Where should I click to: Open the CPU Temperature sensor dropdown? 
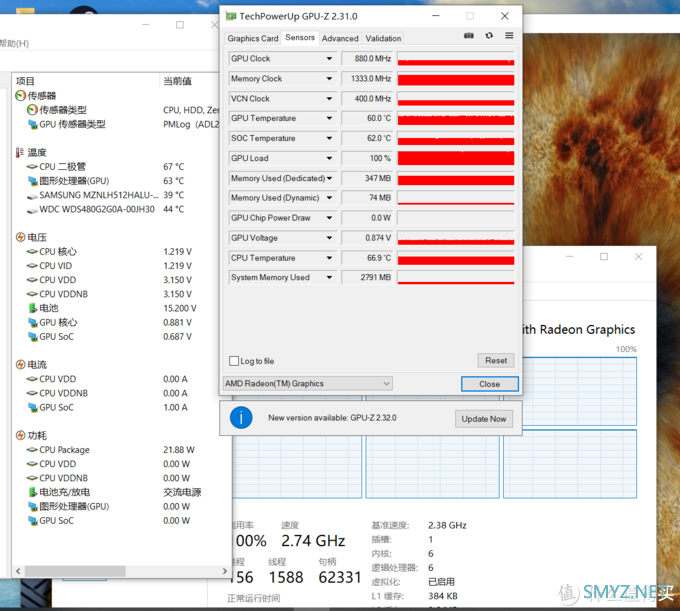[329, 258]
